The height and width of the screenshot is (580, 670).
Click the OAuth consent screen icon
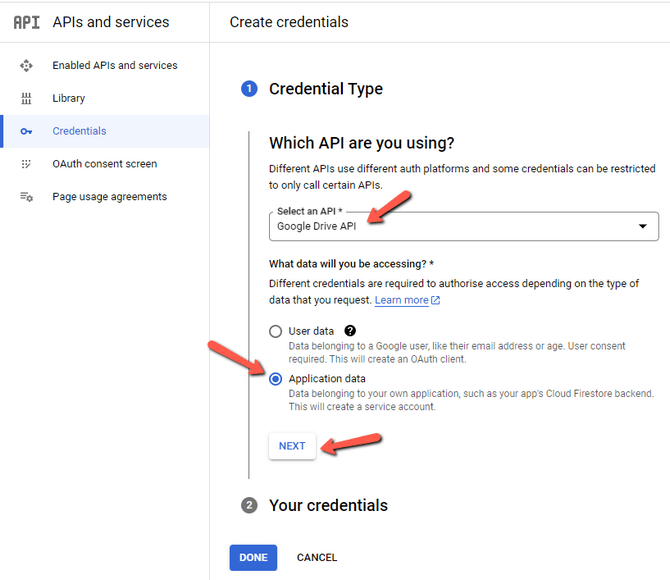point(26,164)
